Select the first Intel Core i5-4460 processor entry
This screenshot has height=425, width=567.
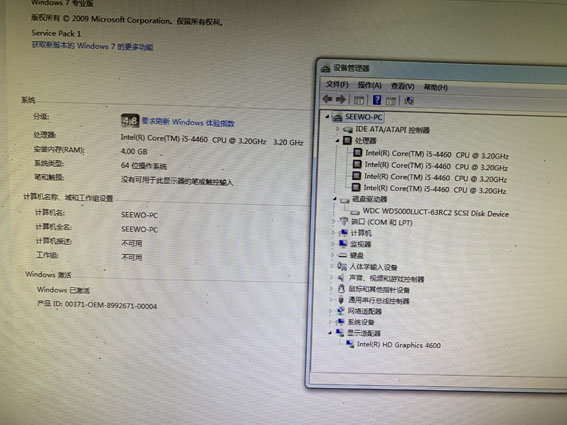(436, 154)
